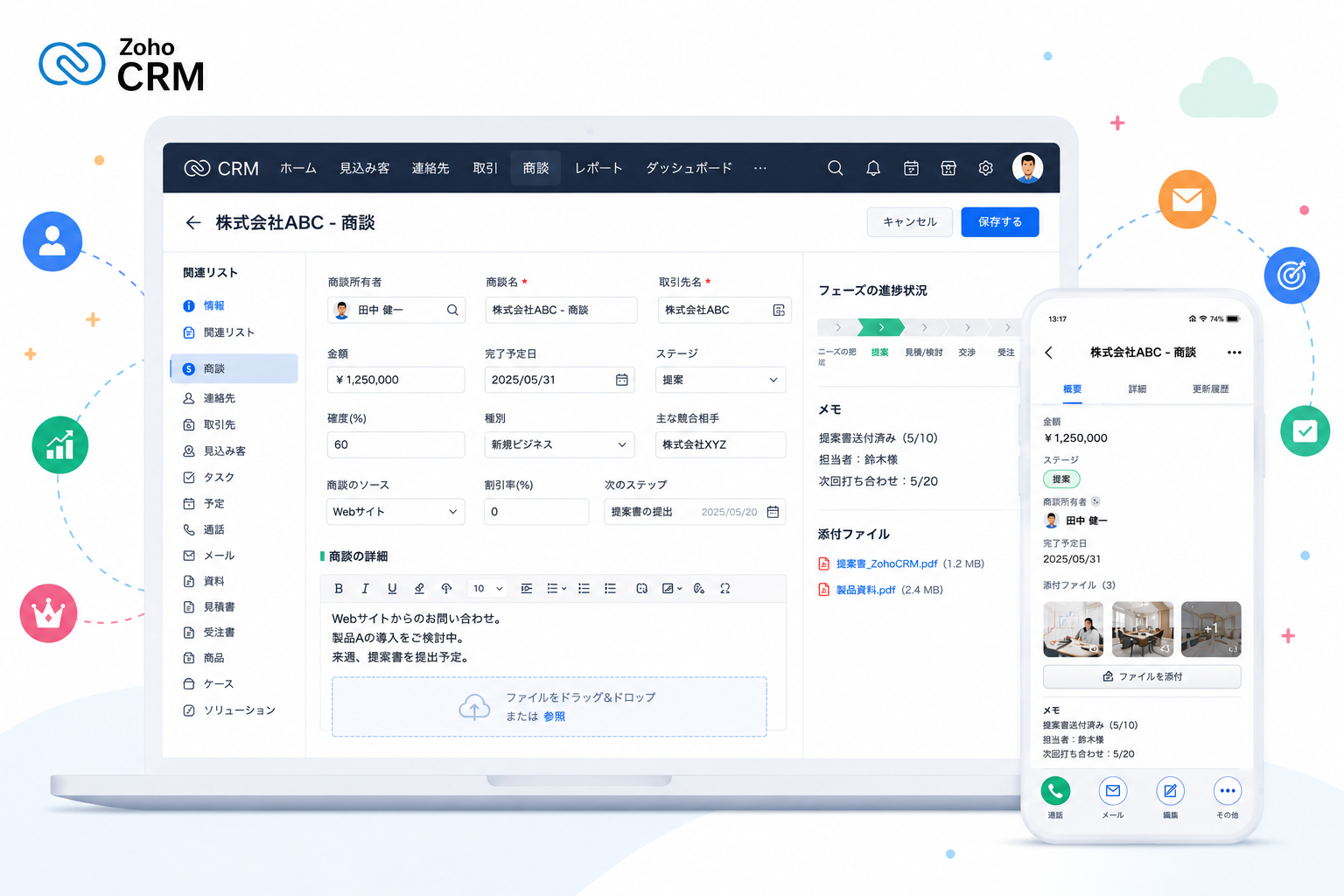Click the cloud upload icon in the drop zone

[474, 706]
